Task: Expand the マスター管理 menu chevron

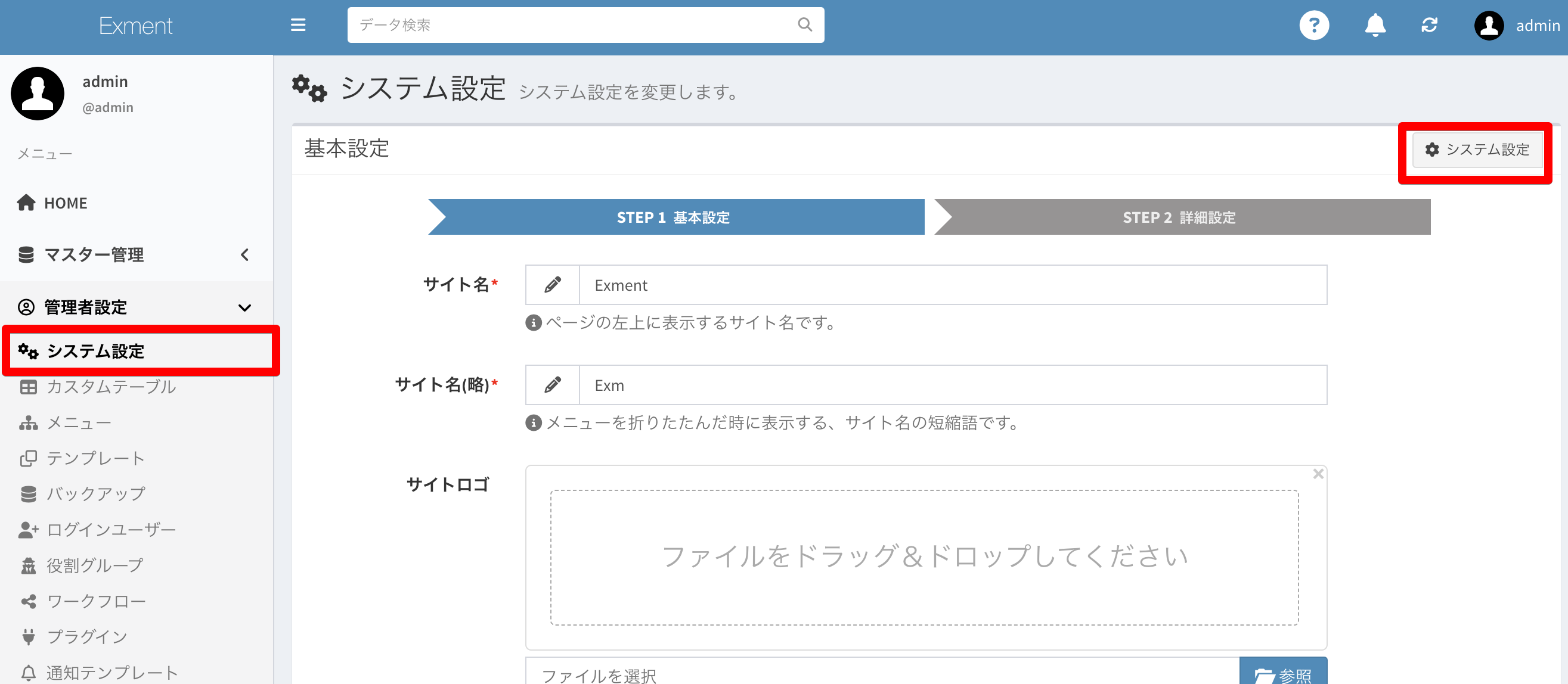Action: [x=244, y=254]
